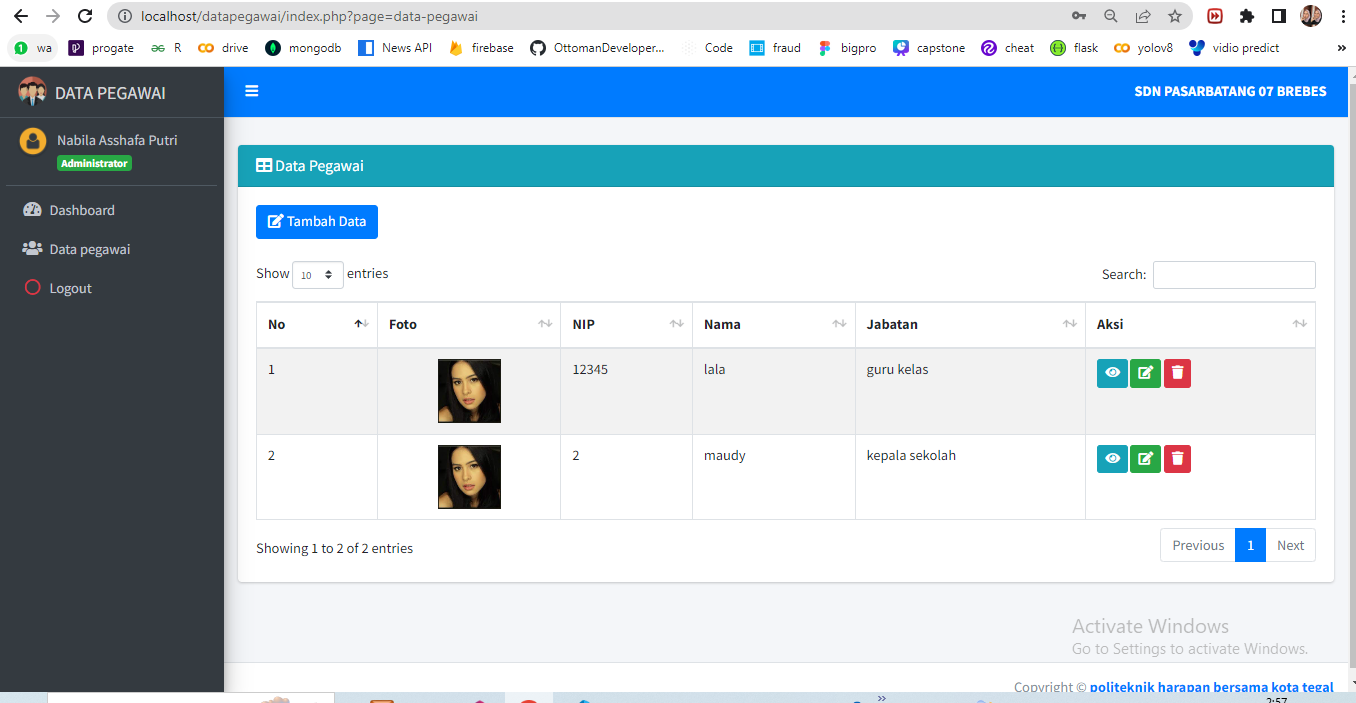Go to Next page of entries
This screenshot has width=1356, height=703.
click(1290, 545)
